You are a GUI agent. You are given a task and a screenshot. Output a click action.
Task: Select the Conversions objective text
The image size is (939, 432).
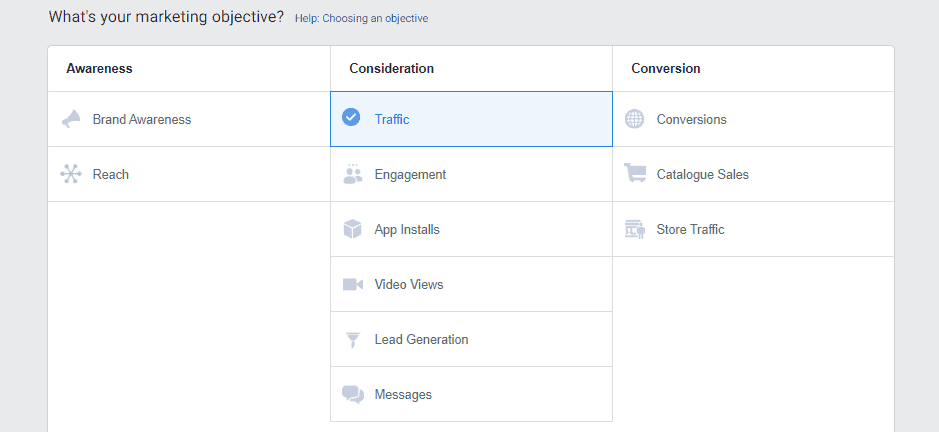[x=692, y=119]
